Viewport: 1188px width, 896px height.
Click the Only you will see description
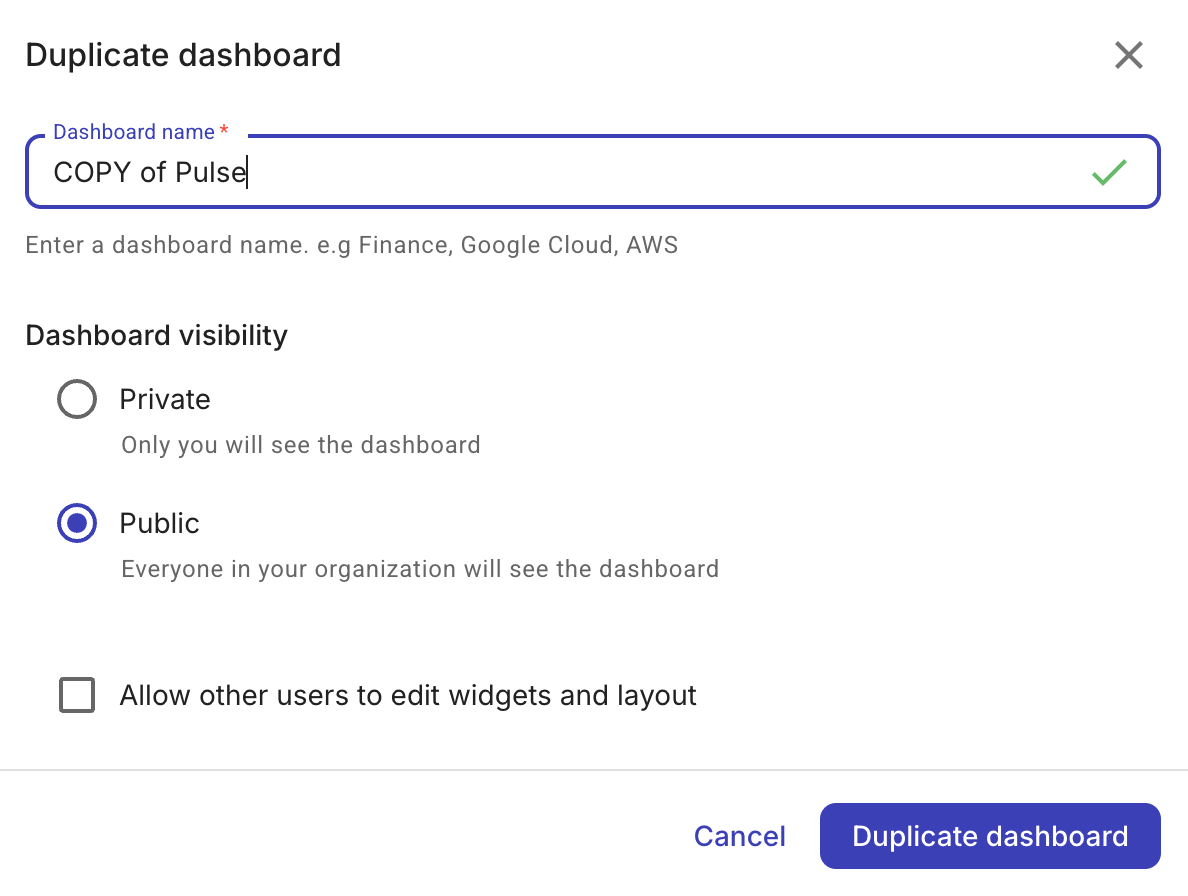click(x=300, y=445)
